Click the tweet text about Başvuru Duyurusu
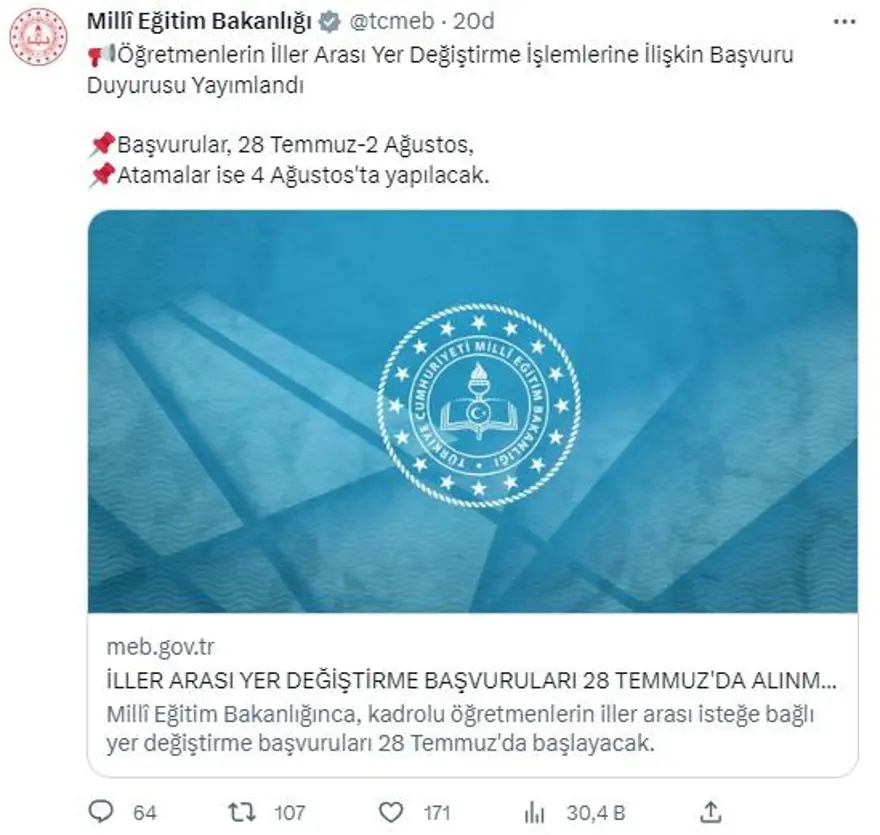The width and height of the screenshot is (880, 835). [x=441, y=70]
